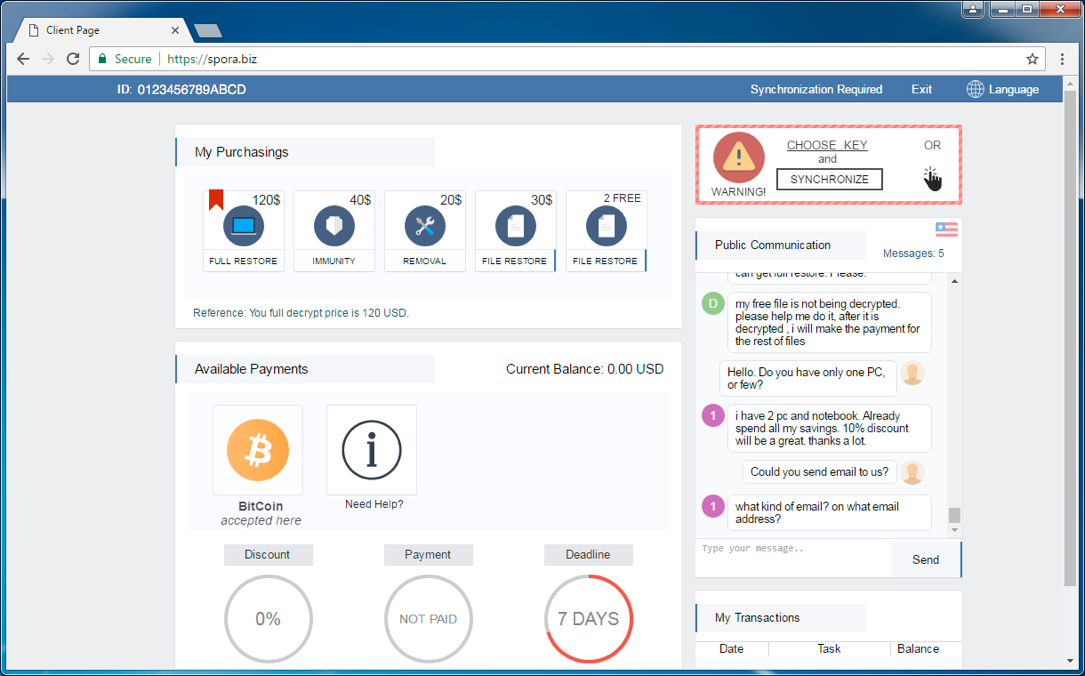
Task: Click 'Messages: 5' counter text
Action: tap(913, 253)
